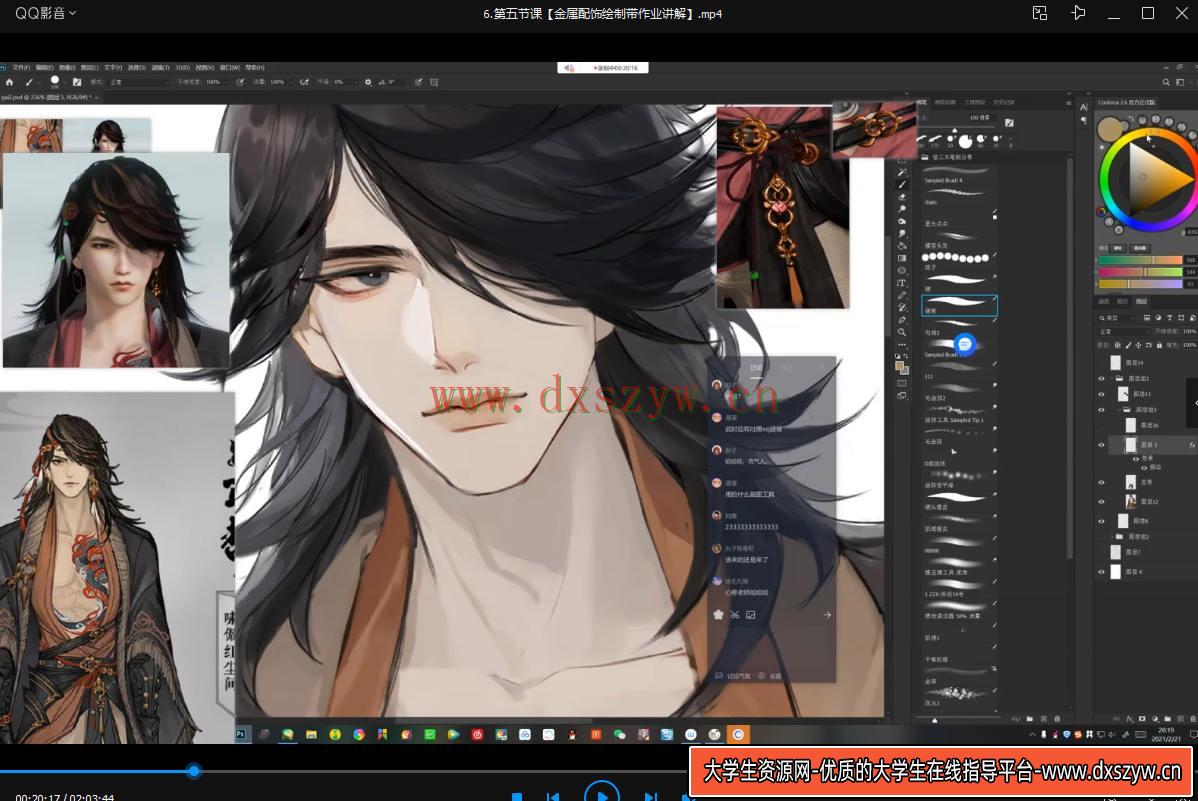Select the Type tool
The height and width of the screenshot is (801, 1198).
(902, 283)
